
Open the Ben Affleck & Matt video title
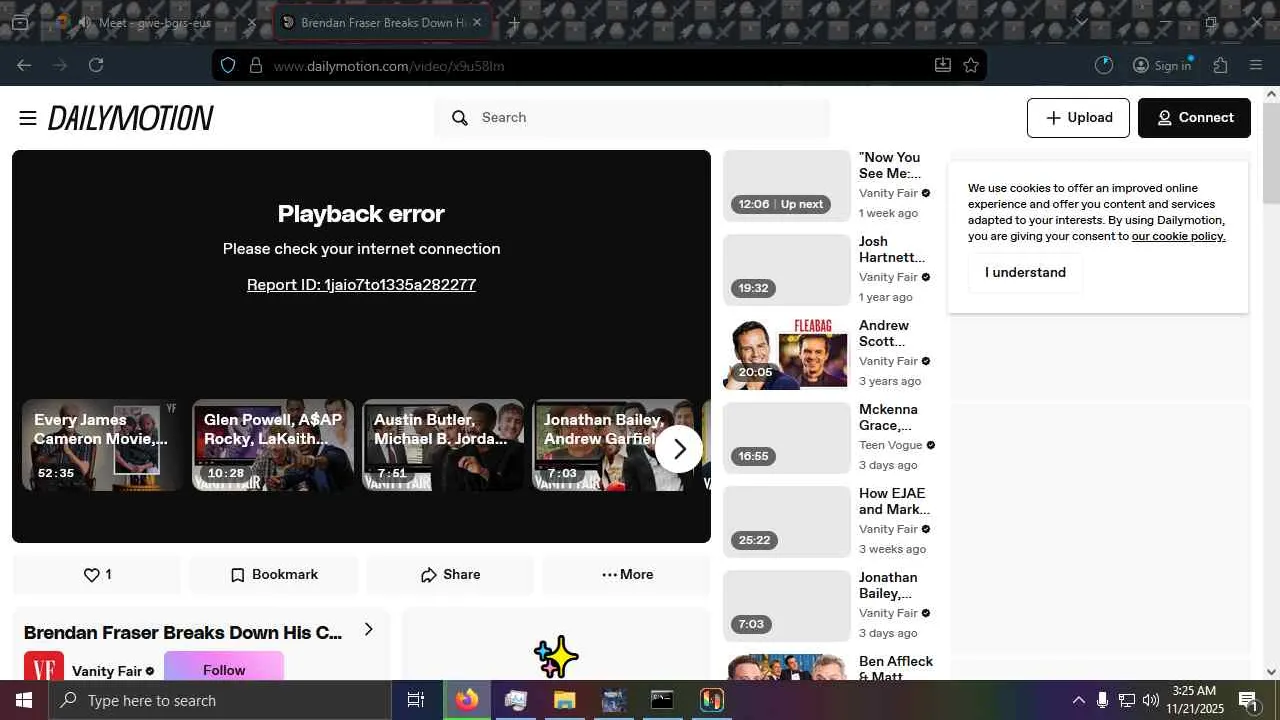pos(896,669)
